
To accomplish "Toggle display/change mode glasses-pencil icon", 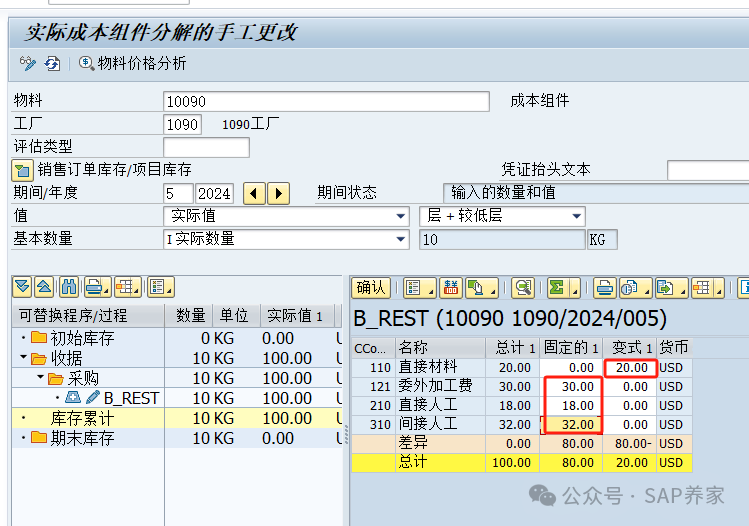I will click(27, 63).
